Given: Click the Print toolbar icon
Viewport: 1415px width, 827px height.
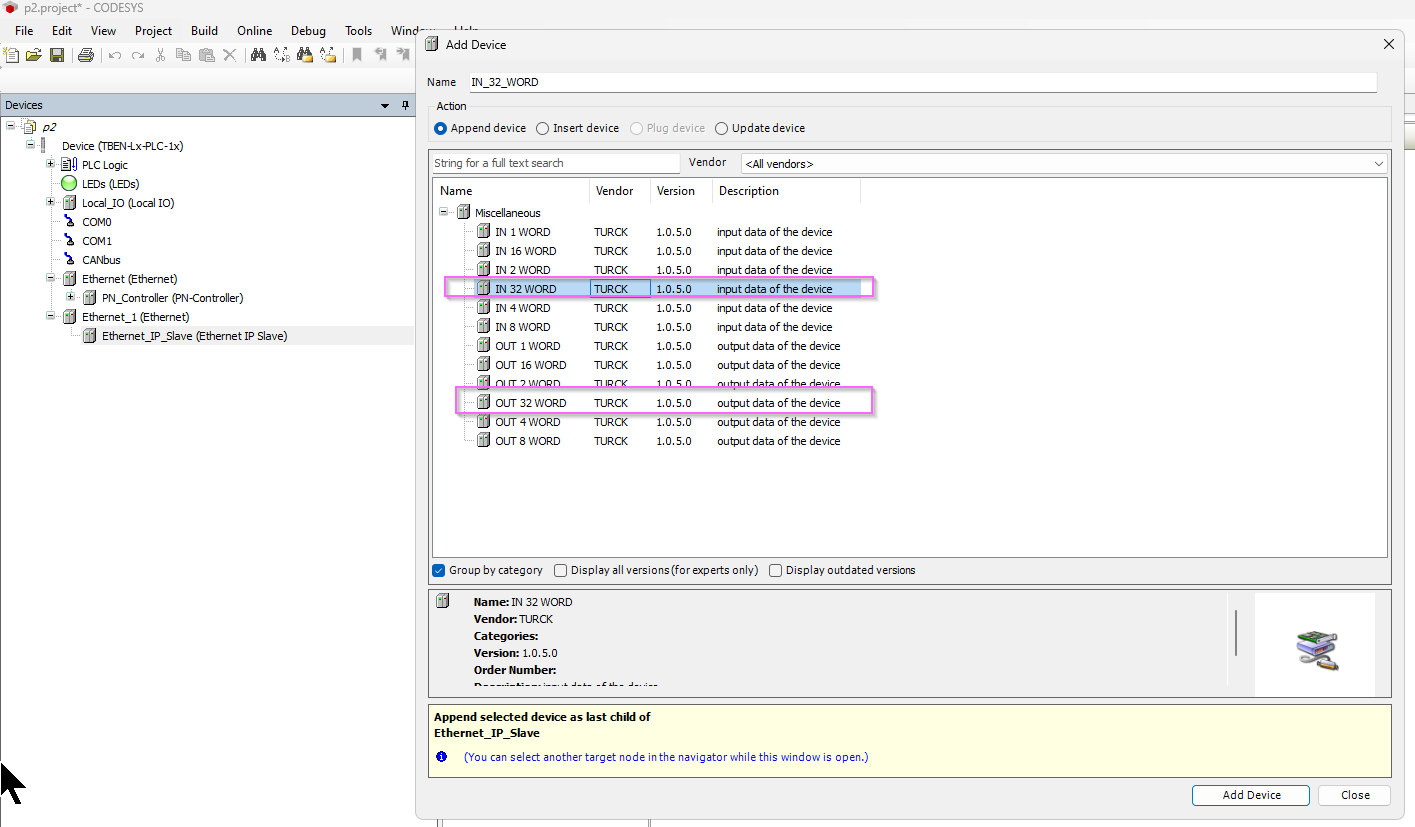Looking at the screenshot, I should click(86, 55).
